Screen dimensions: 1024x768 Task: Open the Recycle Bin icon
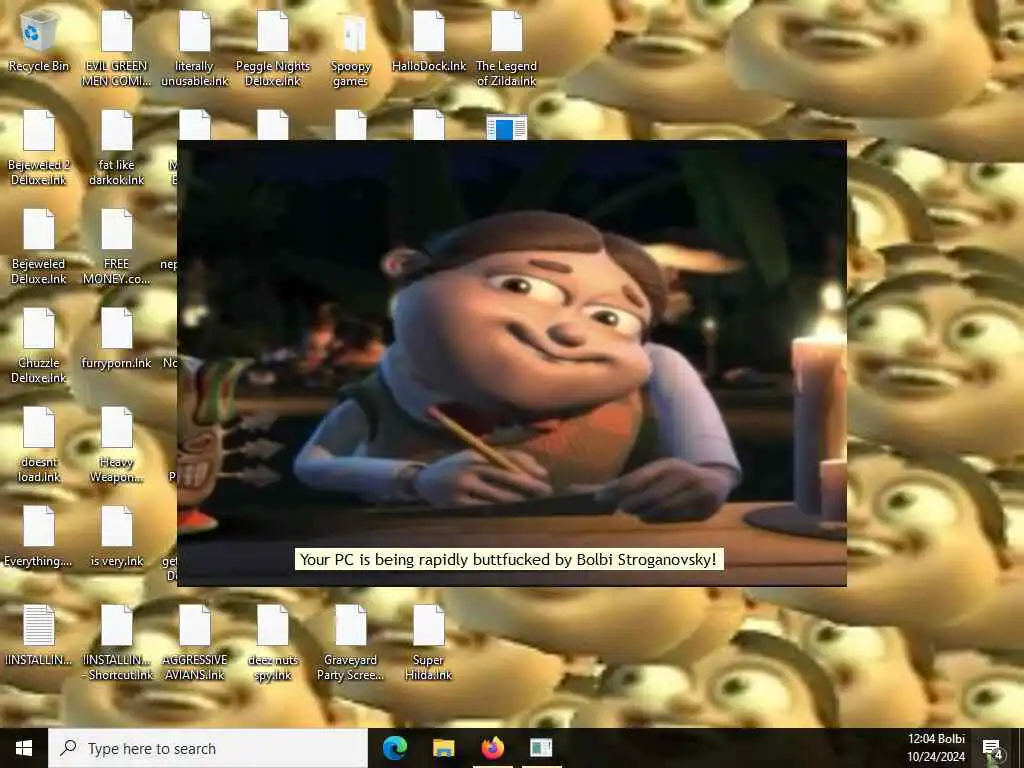click(39, 42)
